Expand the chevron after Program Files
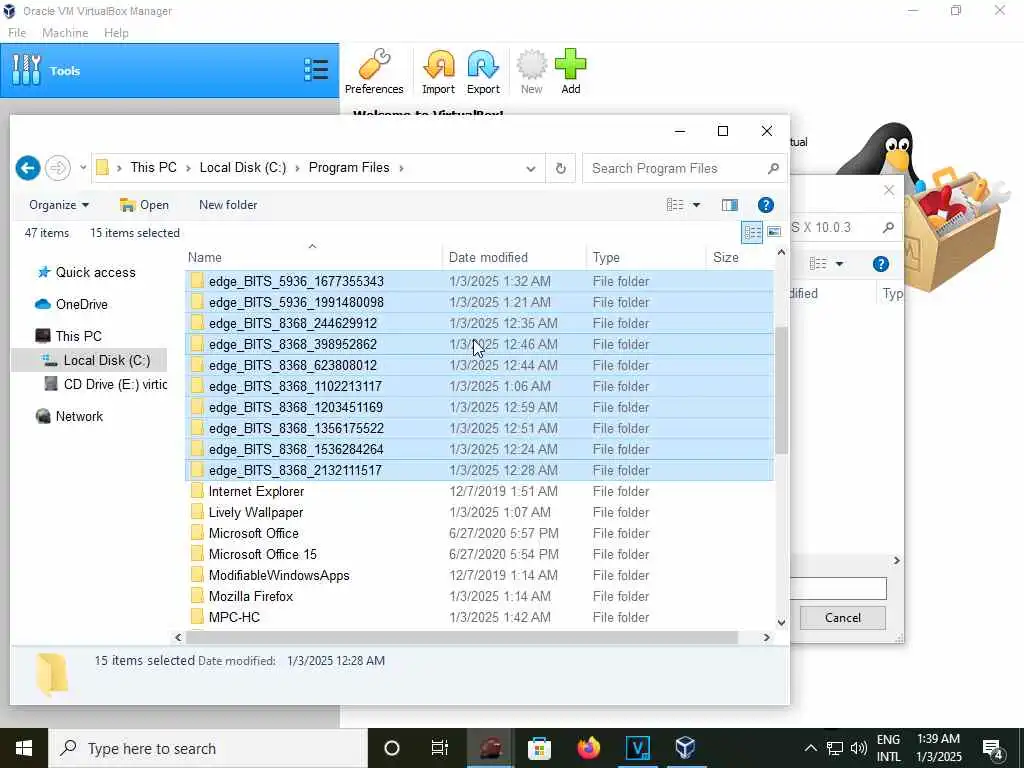The height and width of the screenshot is (768, 1024). [x=401, y=168]
